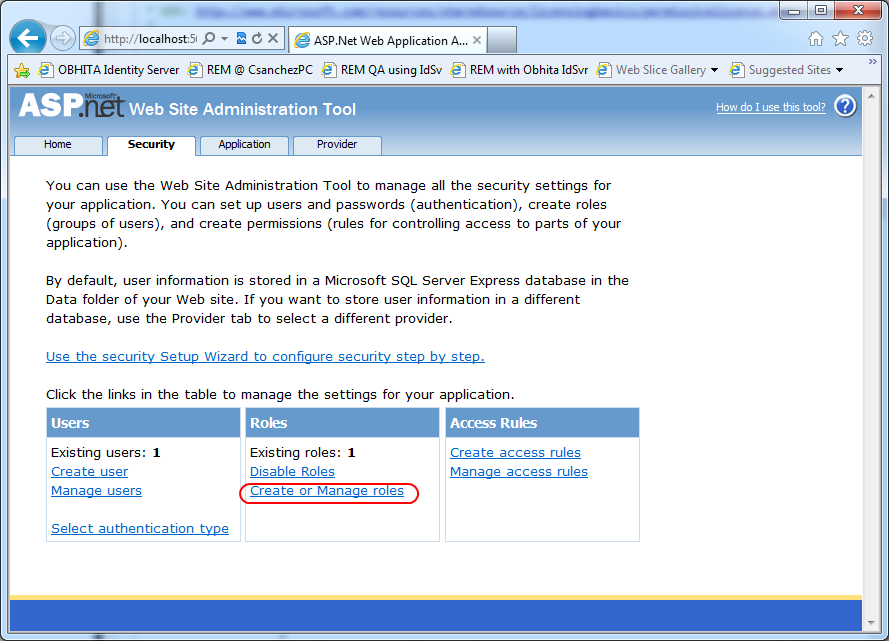Open the Tools gear icon
This screenshot has width=889, height=641.
[x=865, y=39]
